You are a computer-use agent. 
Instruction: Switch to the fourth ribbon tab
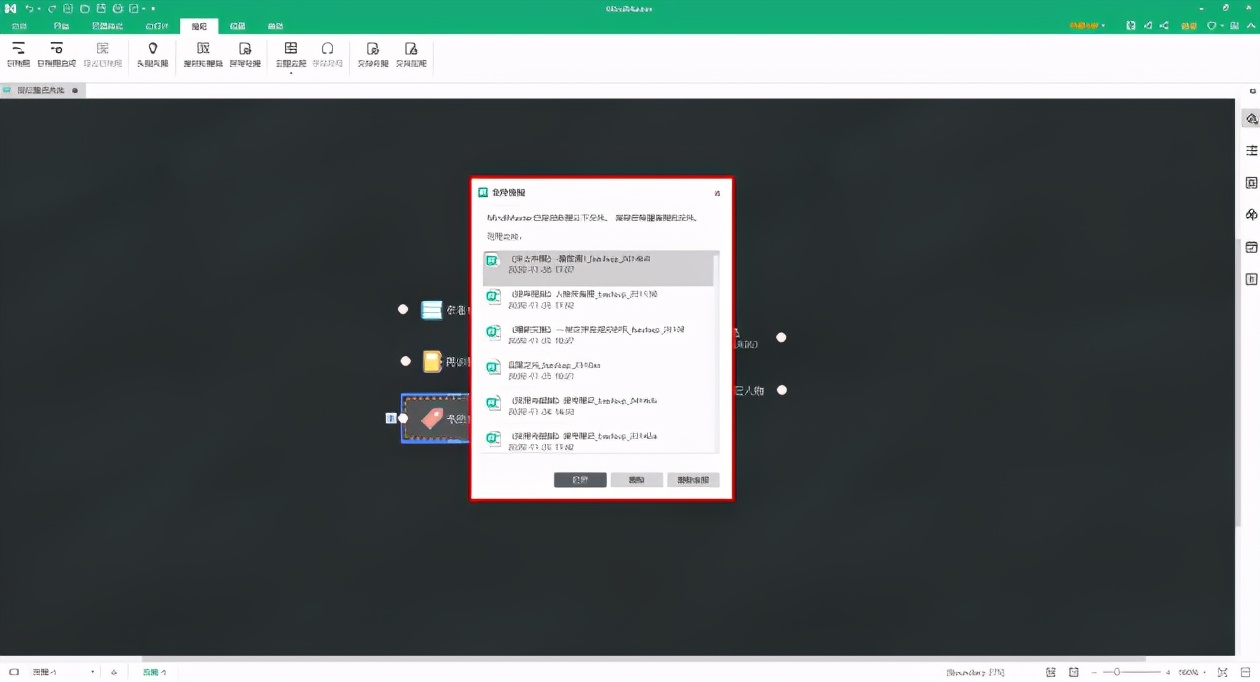pyautogui.click(x=156, y=26)
